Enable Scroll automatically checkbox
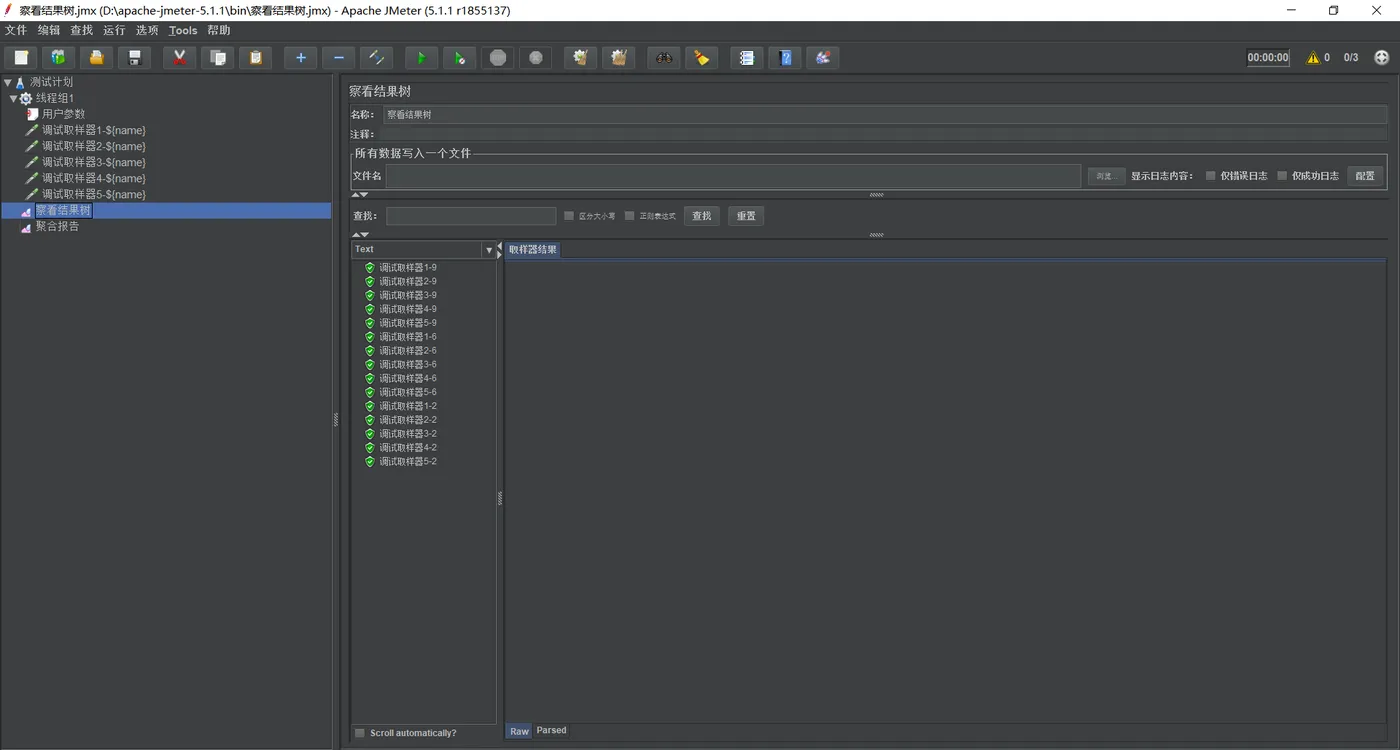The image size is (1400, 750). coord(360,733)
